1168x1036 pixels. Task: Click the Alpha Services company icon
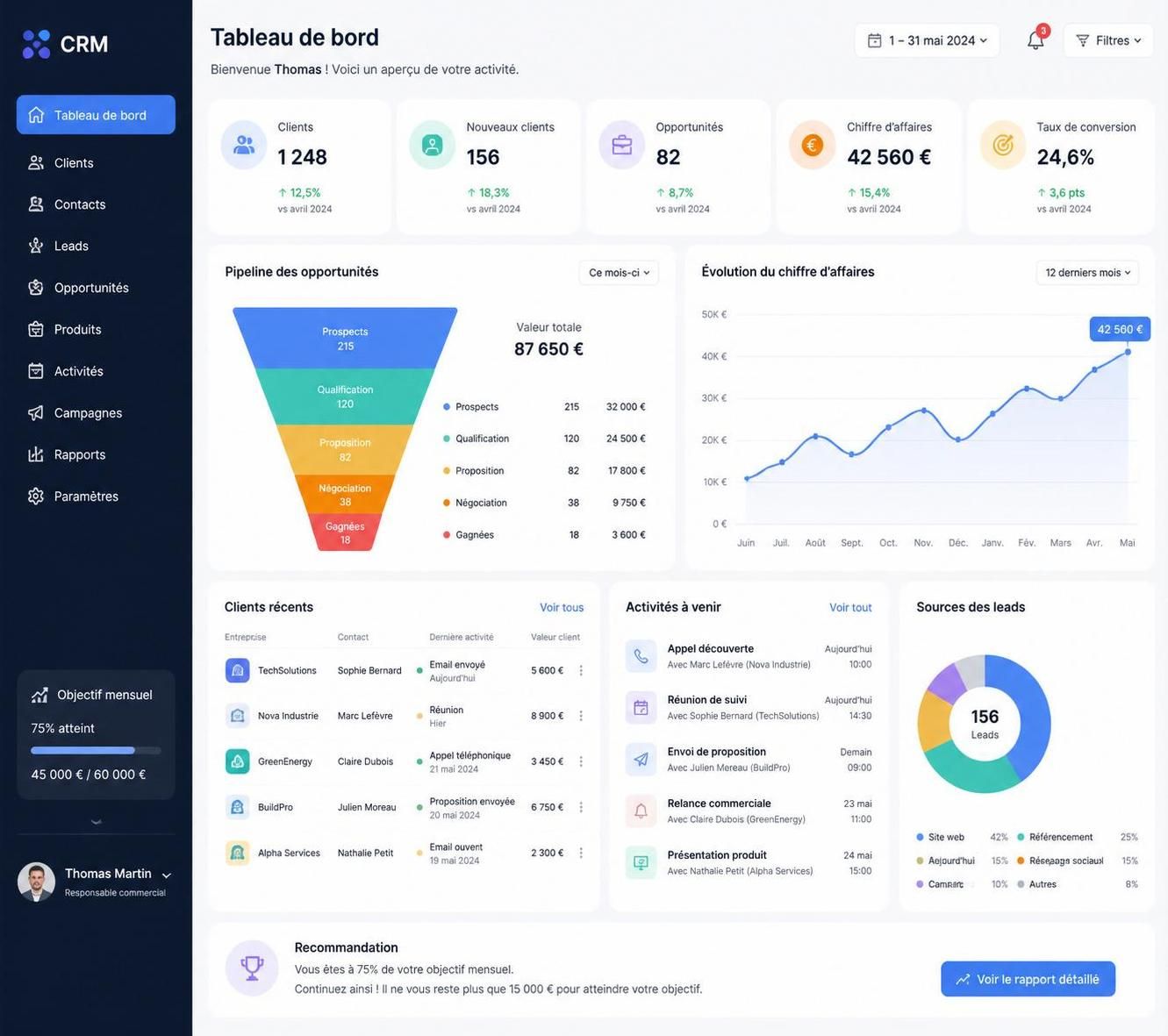point(237,853)
